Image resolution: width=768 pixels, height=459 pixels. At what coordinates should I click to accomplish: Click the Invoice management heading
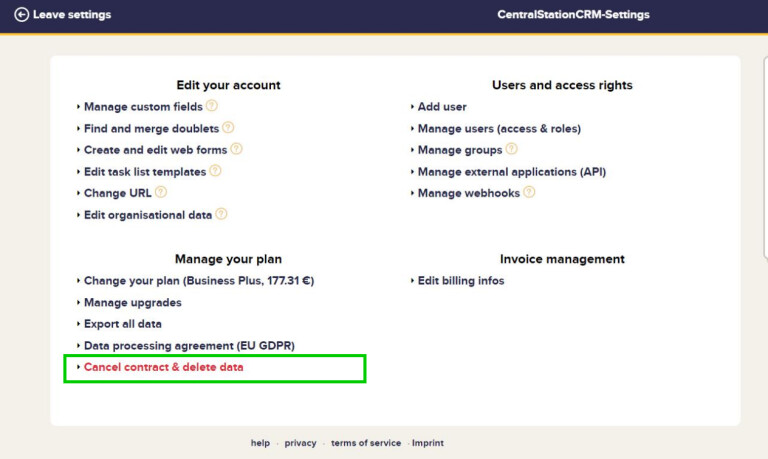point(562,259)
